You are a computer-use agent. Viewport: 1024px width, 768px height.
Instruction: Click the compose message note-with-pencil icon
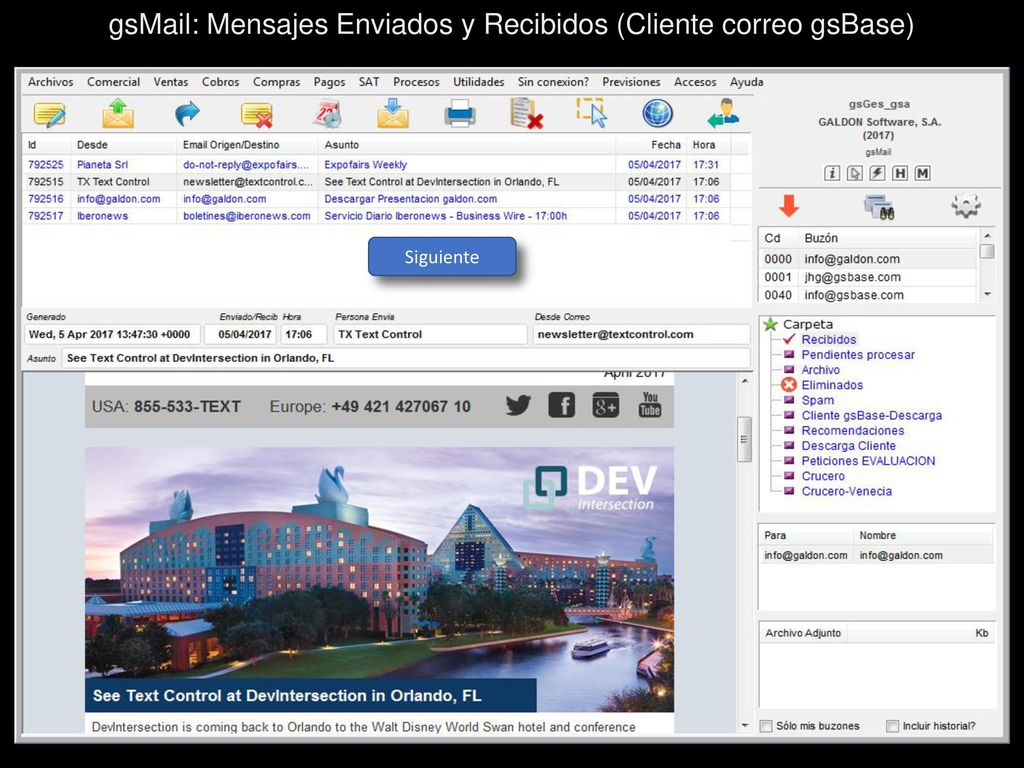click(50, 114)
